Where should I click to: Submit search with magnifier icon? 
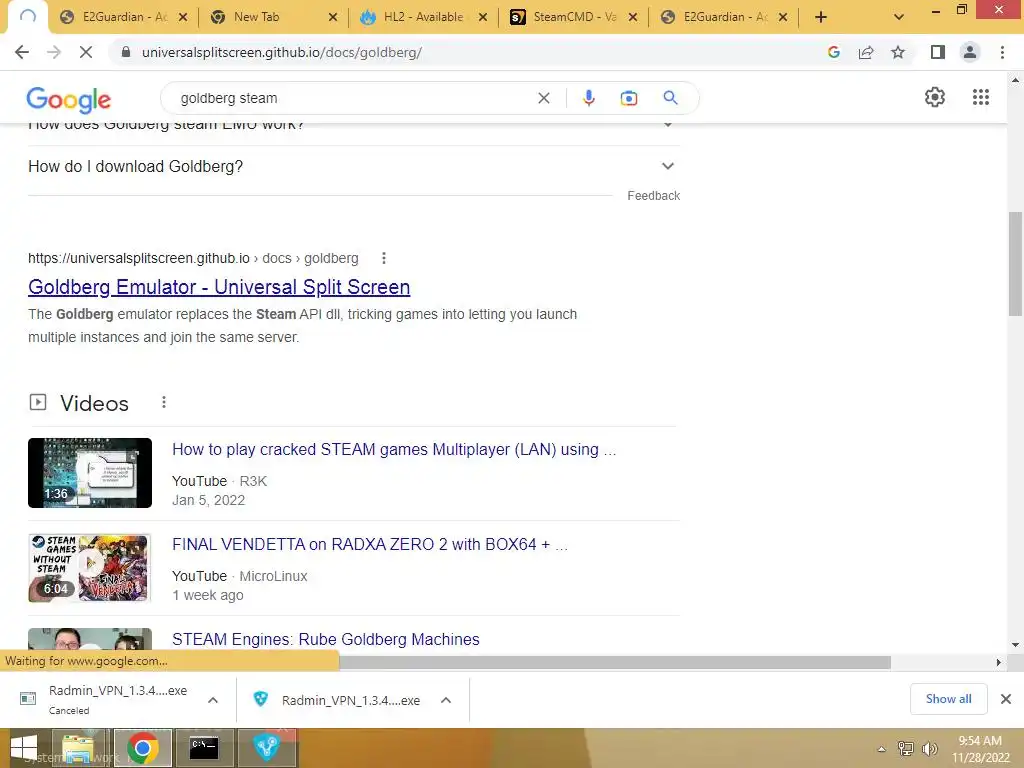click(x=670, y=98)
